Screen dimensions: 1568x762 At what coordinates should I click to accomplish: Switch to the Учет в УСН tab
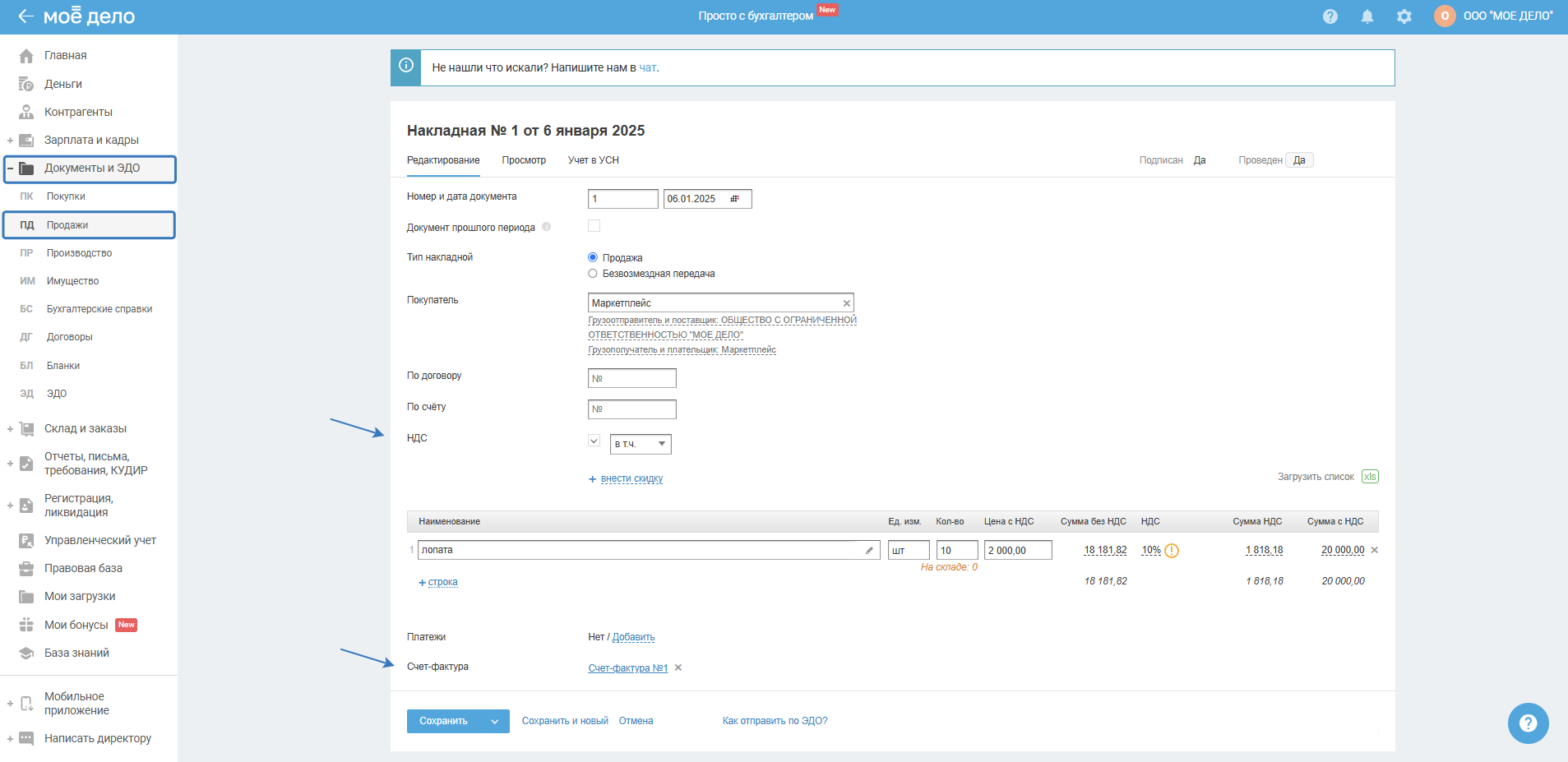(594, 160)
